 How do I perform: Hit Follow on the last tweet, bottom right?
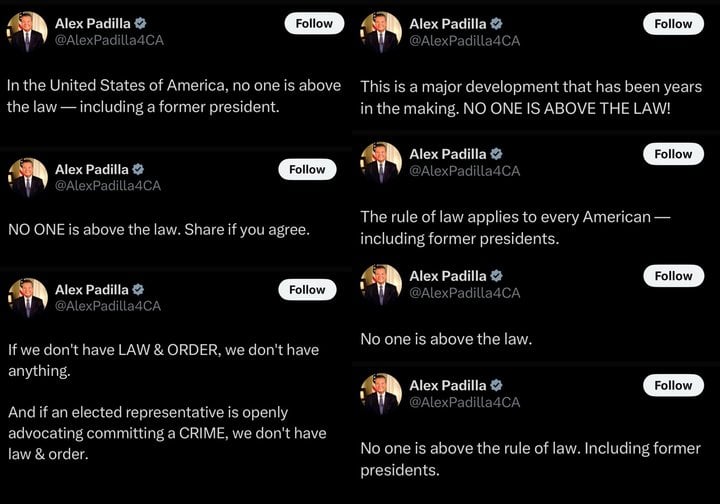[x=673, y=385]
